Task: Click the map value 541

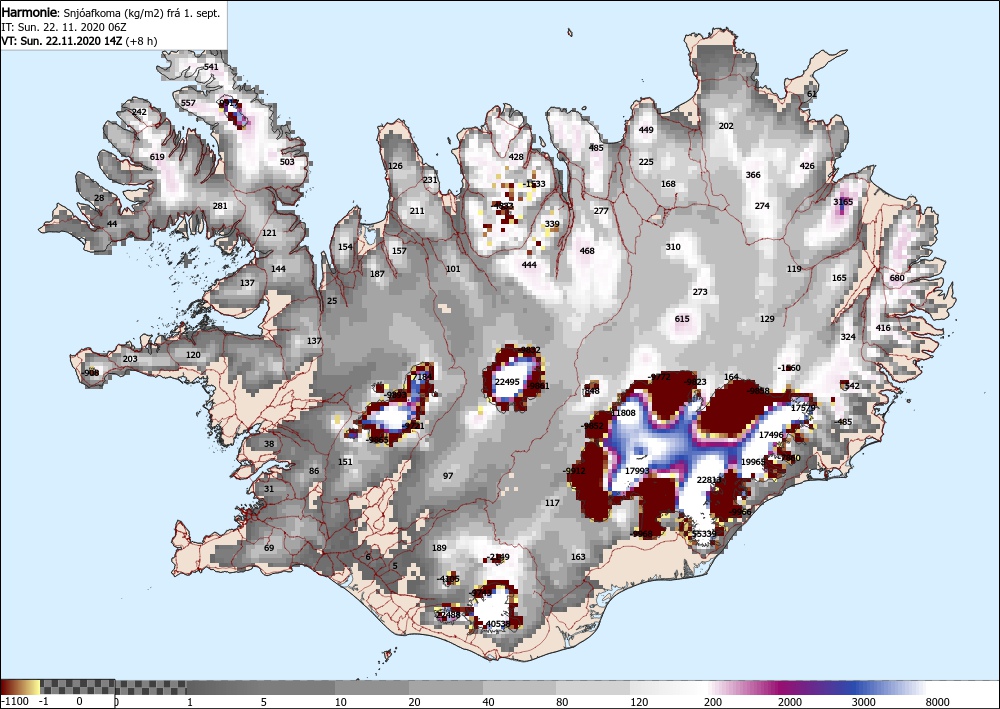Action: pyautogui.click(x=211, y=67)
